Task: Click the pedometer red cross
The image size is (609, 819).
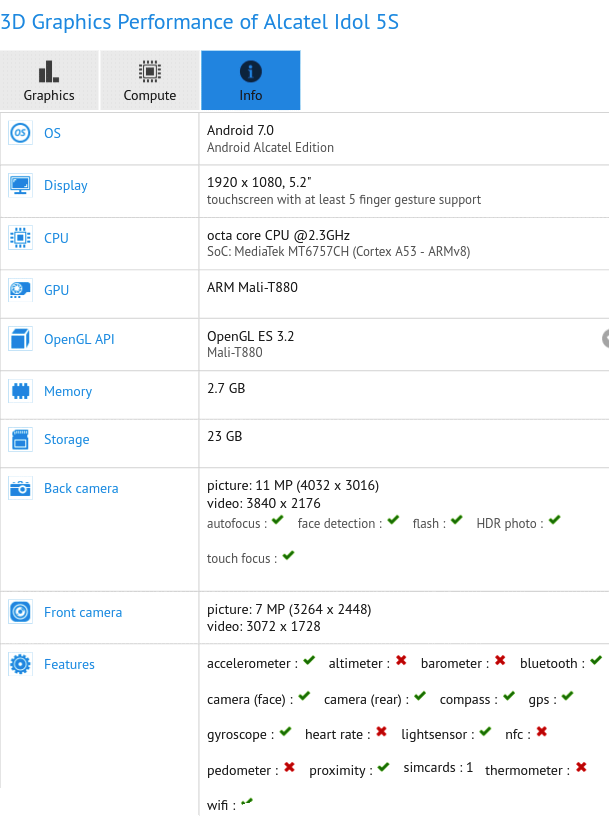Action: tap(289, 767)
